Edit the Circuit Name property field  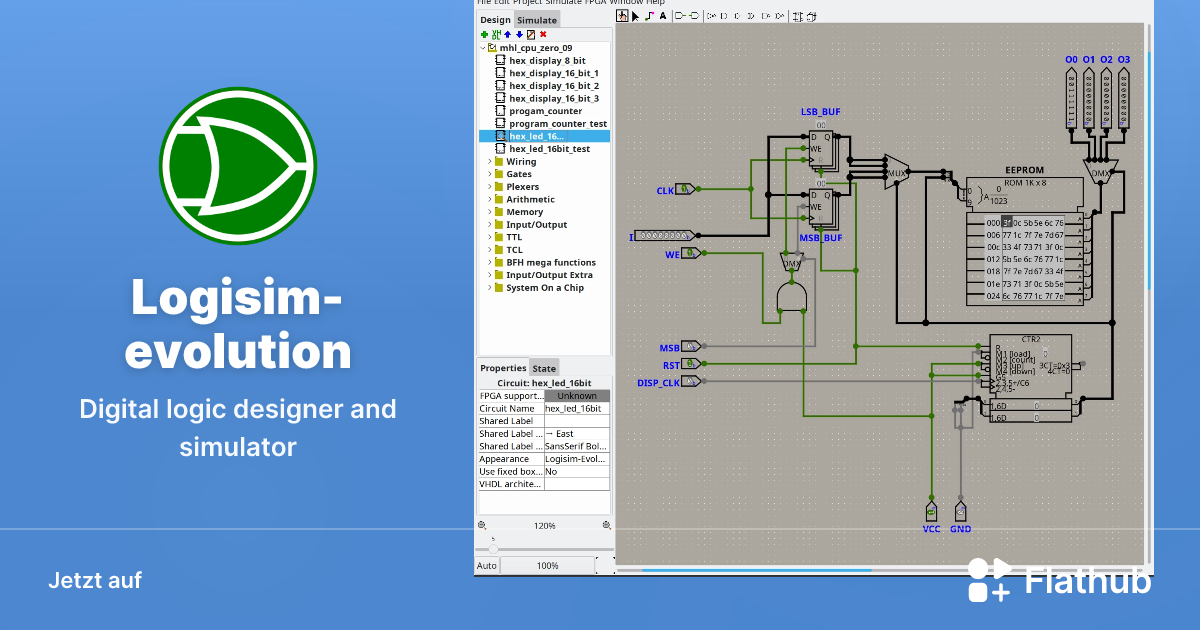point(577,408)
